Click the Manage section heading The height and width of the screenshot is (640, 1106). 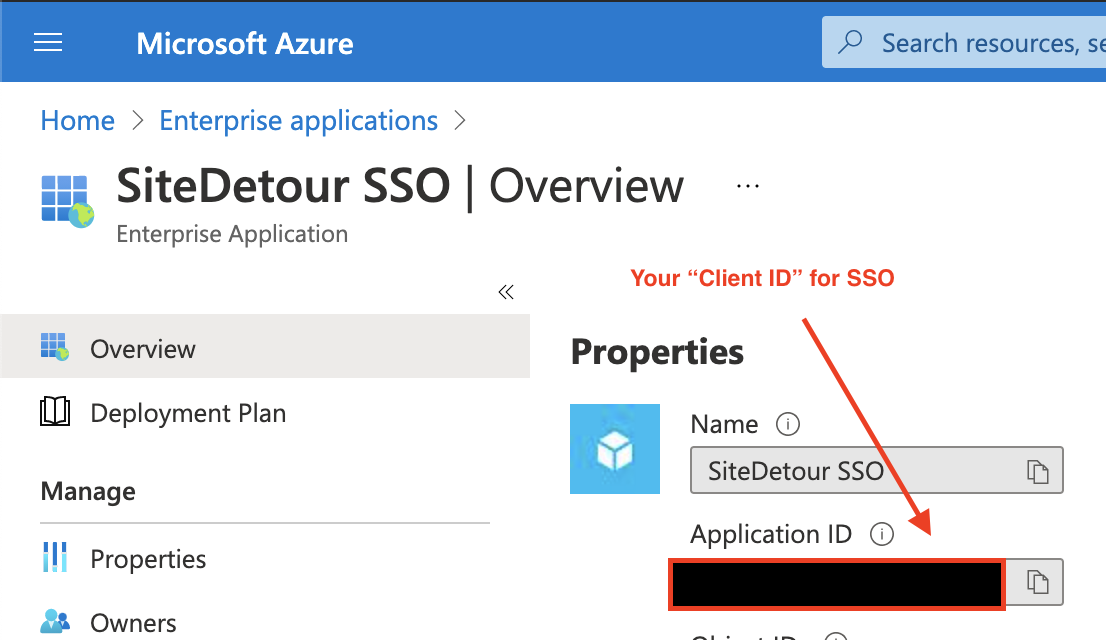[88, 491]
